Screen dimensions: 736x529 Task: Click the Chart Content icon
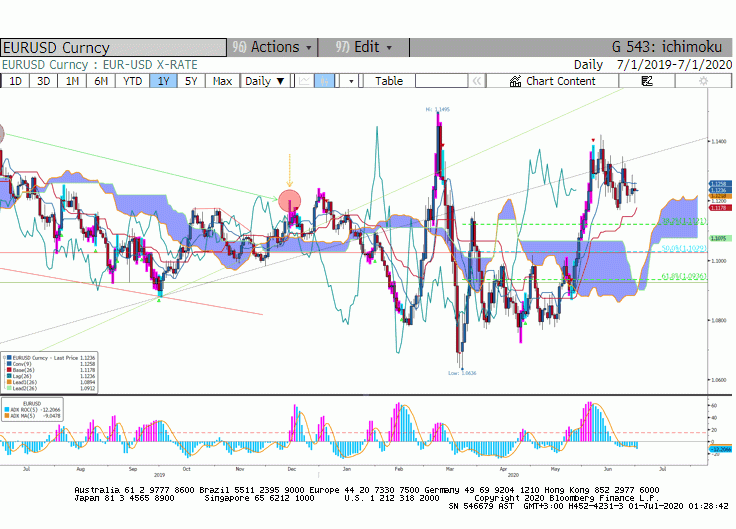pyautogui.click(x=515, y=81)
